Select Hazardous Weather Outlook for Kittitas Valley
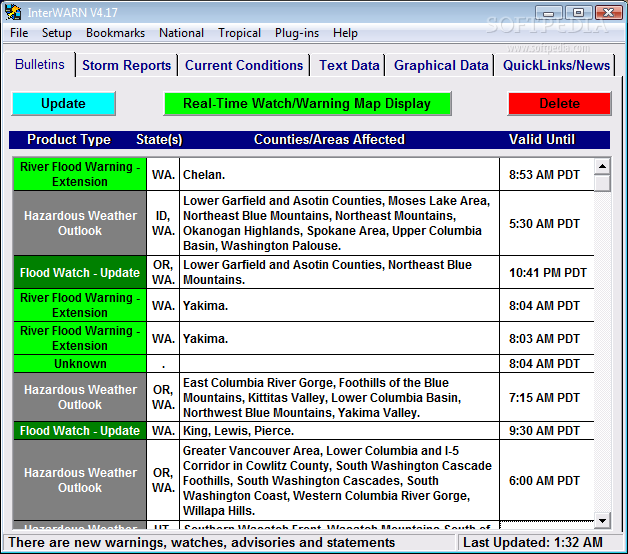 pyautogui.click(x=80, y=397)
